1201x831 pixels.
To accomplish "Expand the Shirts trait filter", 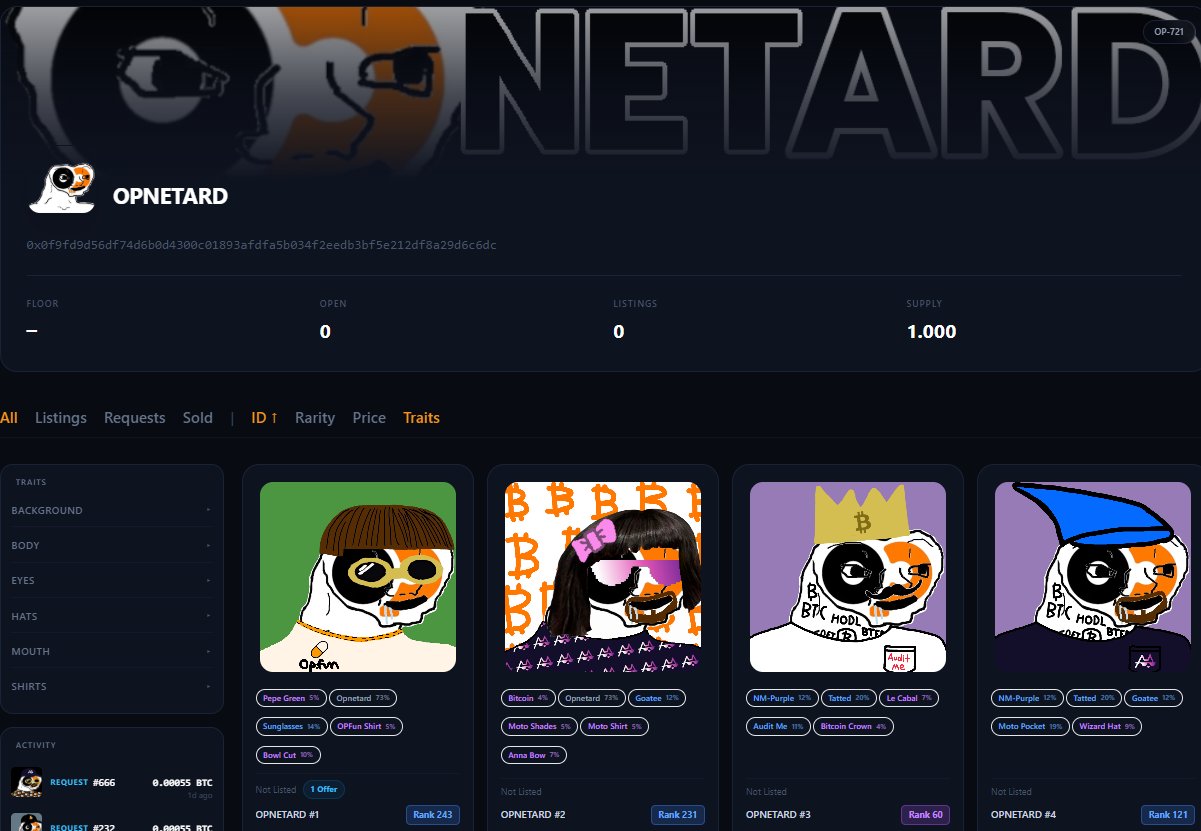I will click(112, 686).
